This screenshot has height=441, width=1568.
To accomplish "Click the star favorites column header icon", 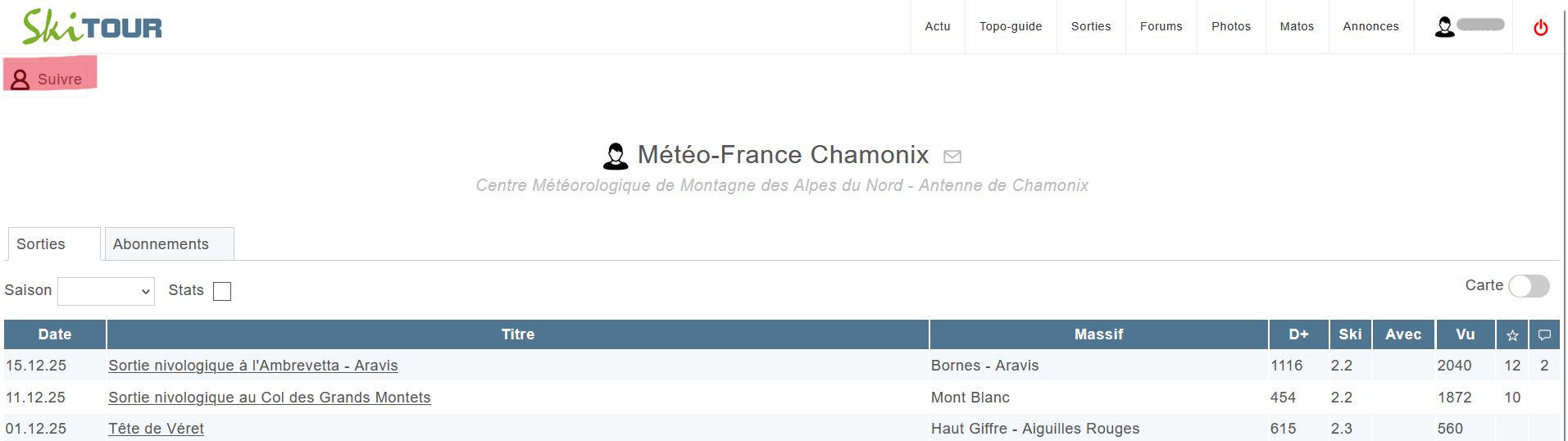I will coord(1512,335).
